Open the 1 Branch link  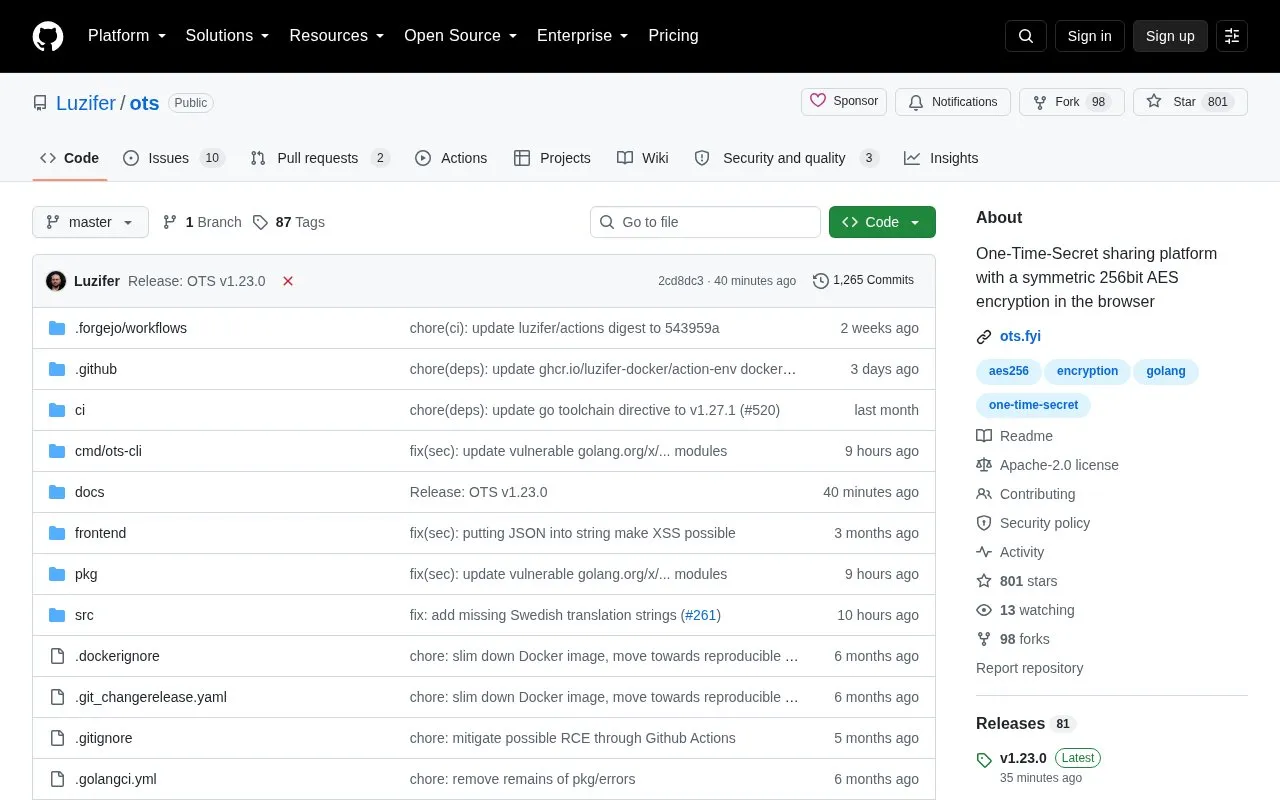pos(202,222)
